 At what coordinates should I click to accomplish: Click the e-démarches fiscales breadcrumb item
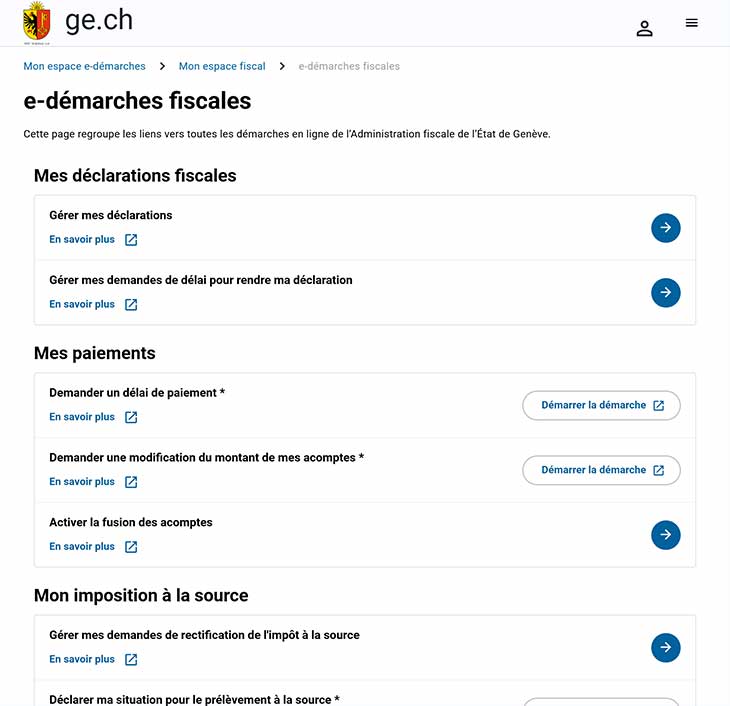[x=349, y=66]
